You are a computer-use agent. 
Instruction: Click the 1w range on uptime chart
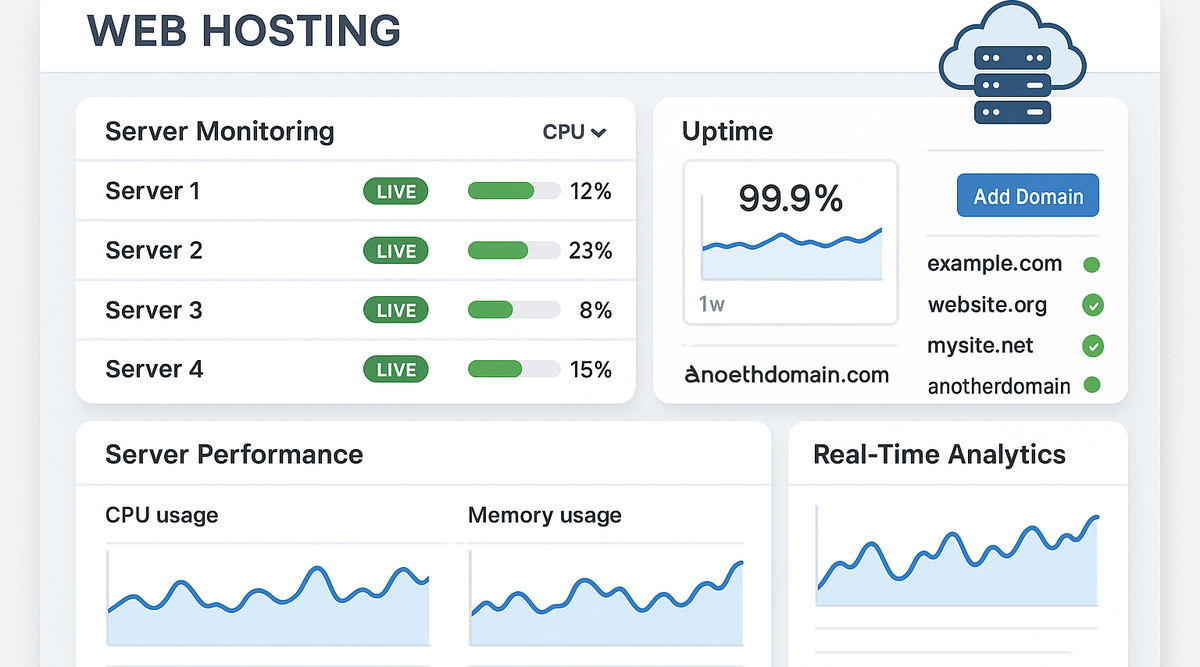click(712, 304)
